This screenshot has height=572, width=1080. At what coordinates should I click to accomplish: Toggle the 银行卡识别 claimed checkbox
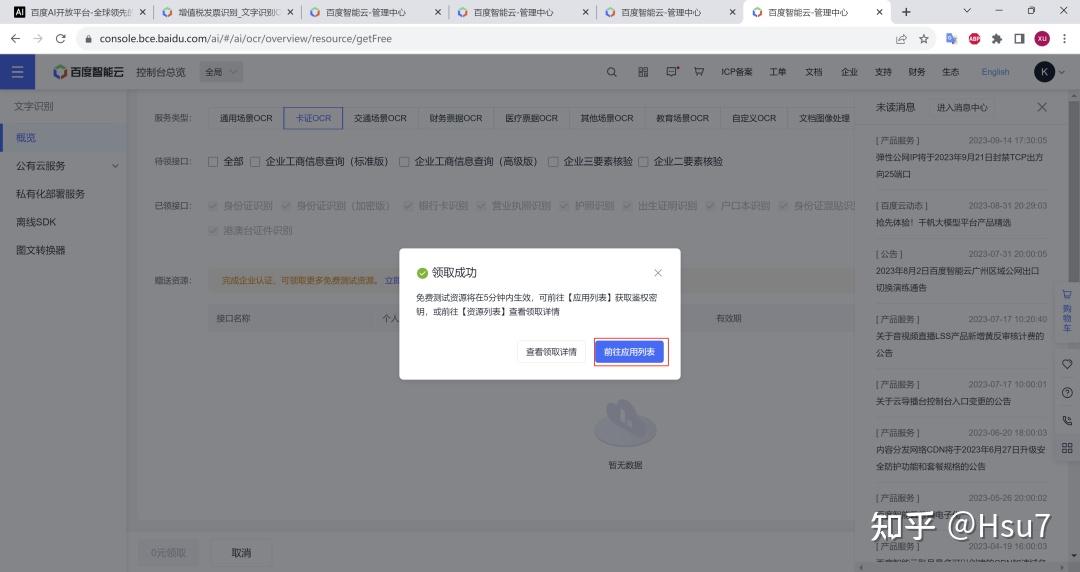[x=408, y=205]
